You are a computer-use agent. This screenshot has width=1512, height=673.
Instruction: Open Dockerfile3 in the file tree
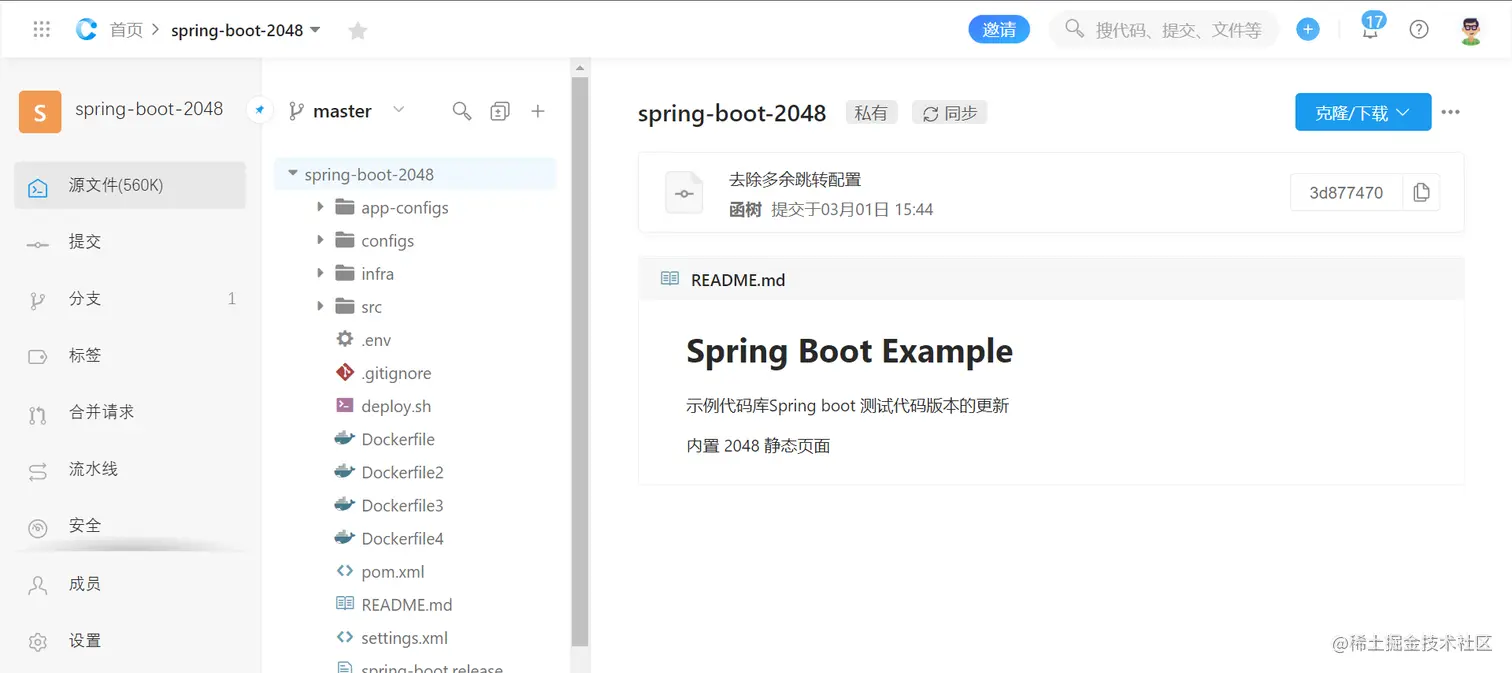(x=402, y=505)
